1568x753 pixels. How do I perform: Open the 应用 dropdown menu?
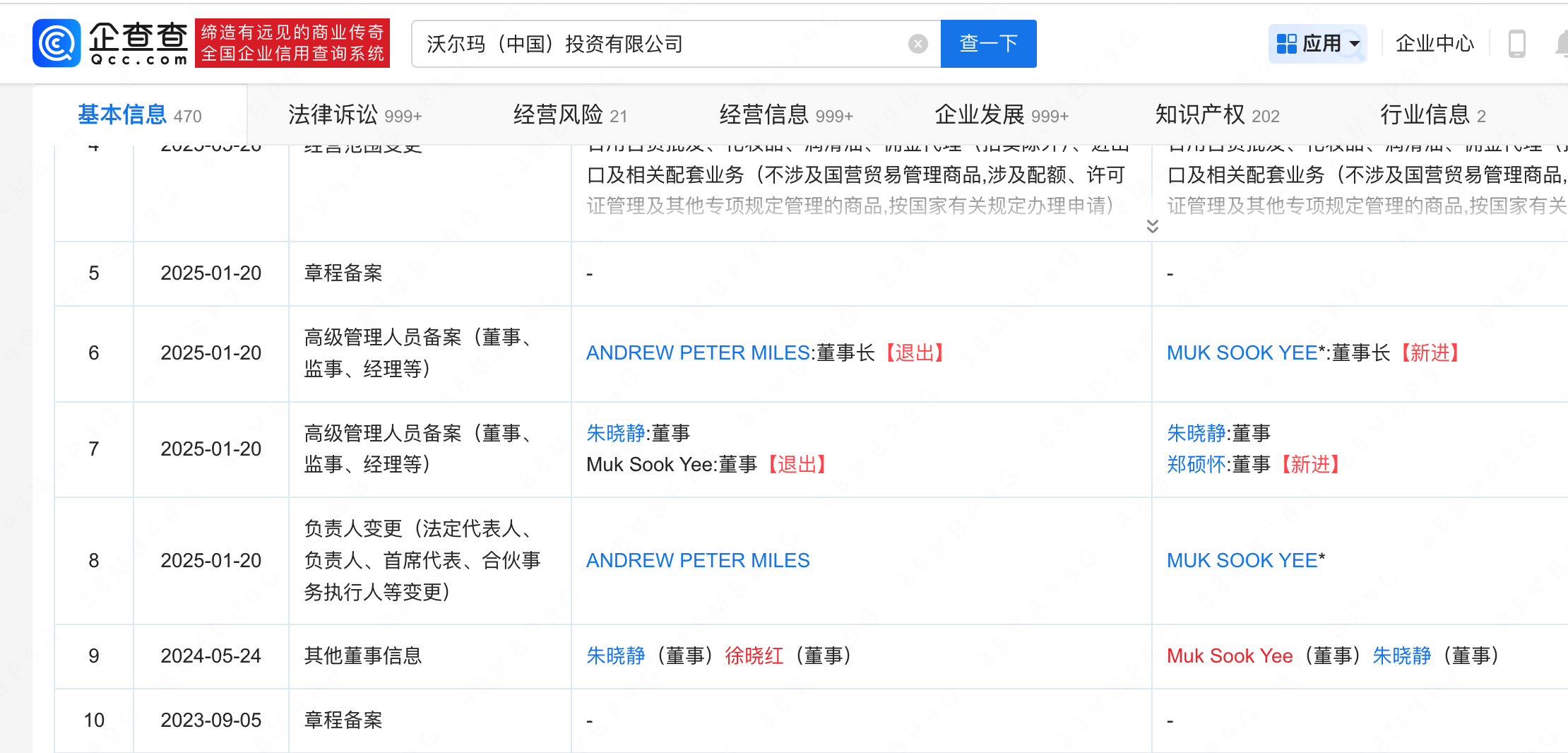(x=1355, y=44)
